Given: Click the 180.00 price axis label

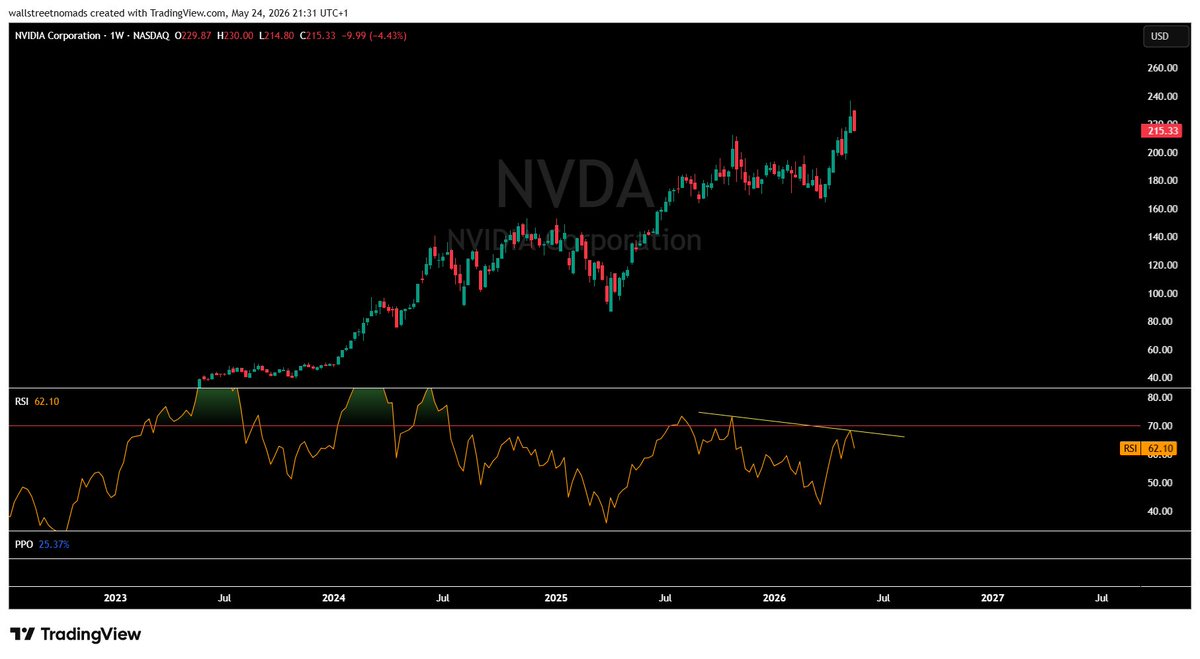Looking at the screenshot, I should pyautogui.click(x=1162, y=181).
